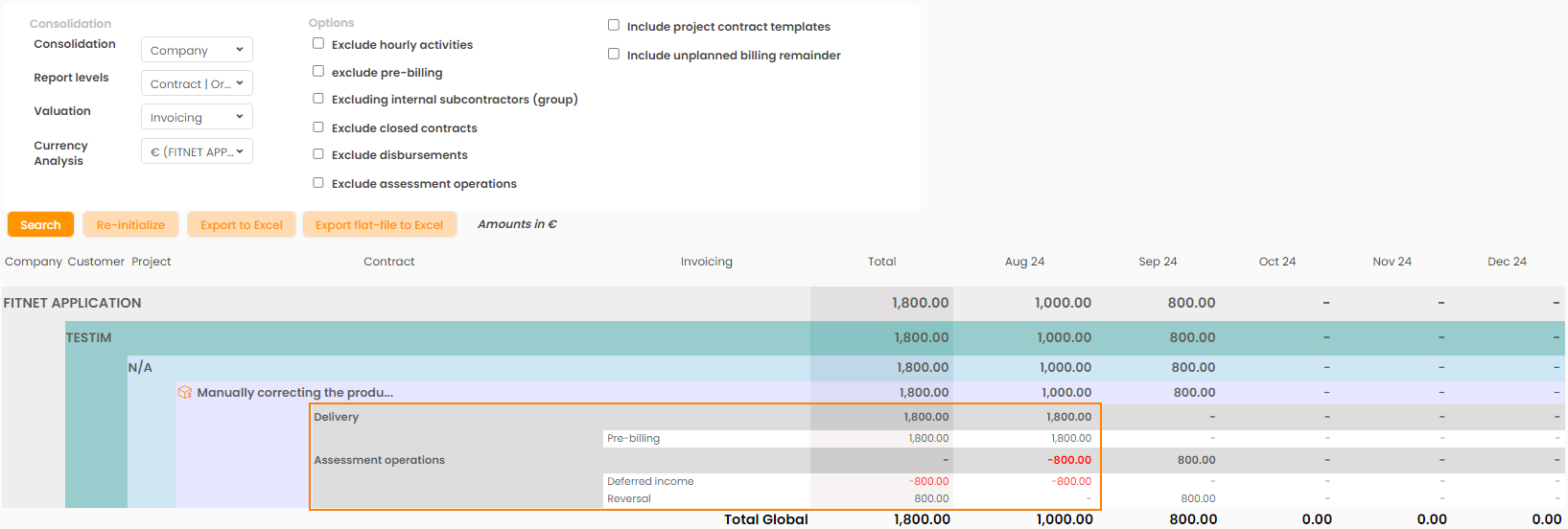This screenshot has width=1568, height=529.
Task: Open the Valuation Invoicing dropdown
Action: (x=197, y=117)
